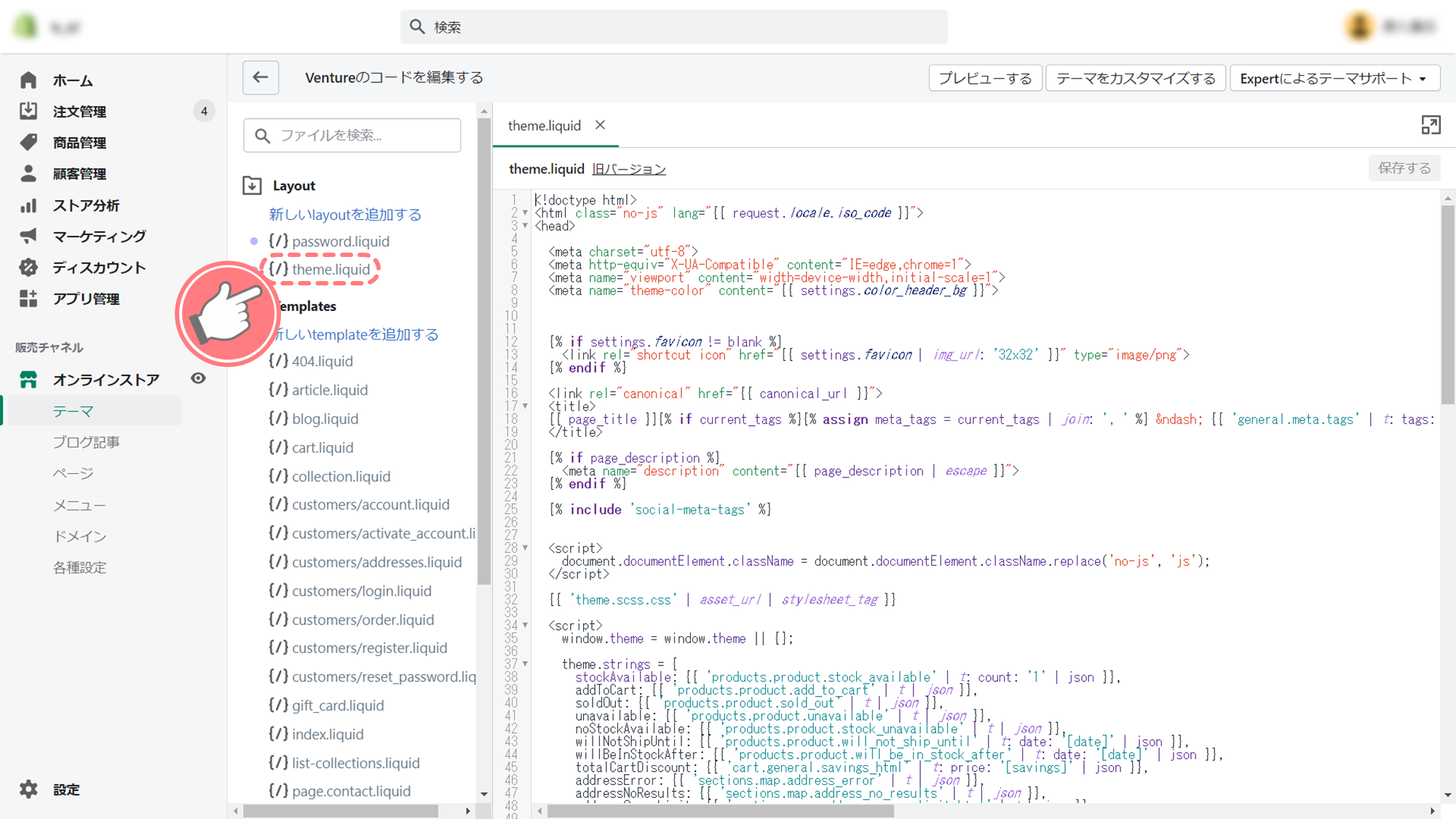Open ページ submenu item

[x=73, y=473]
